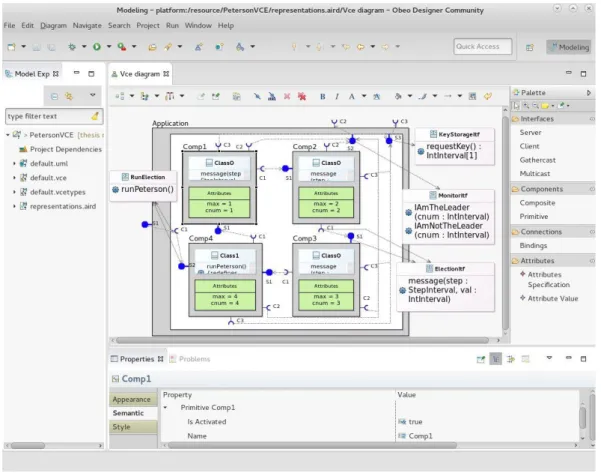Select the Composite component tool in Palette
This screenshot has width=601, height=473.
point(537,203)
